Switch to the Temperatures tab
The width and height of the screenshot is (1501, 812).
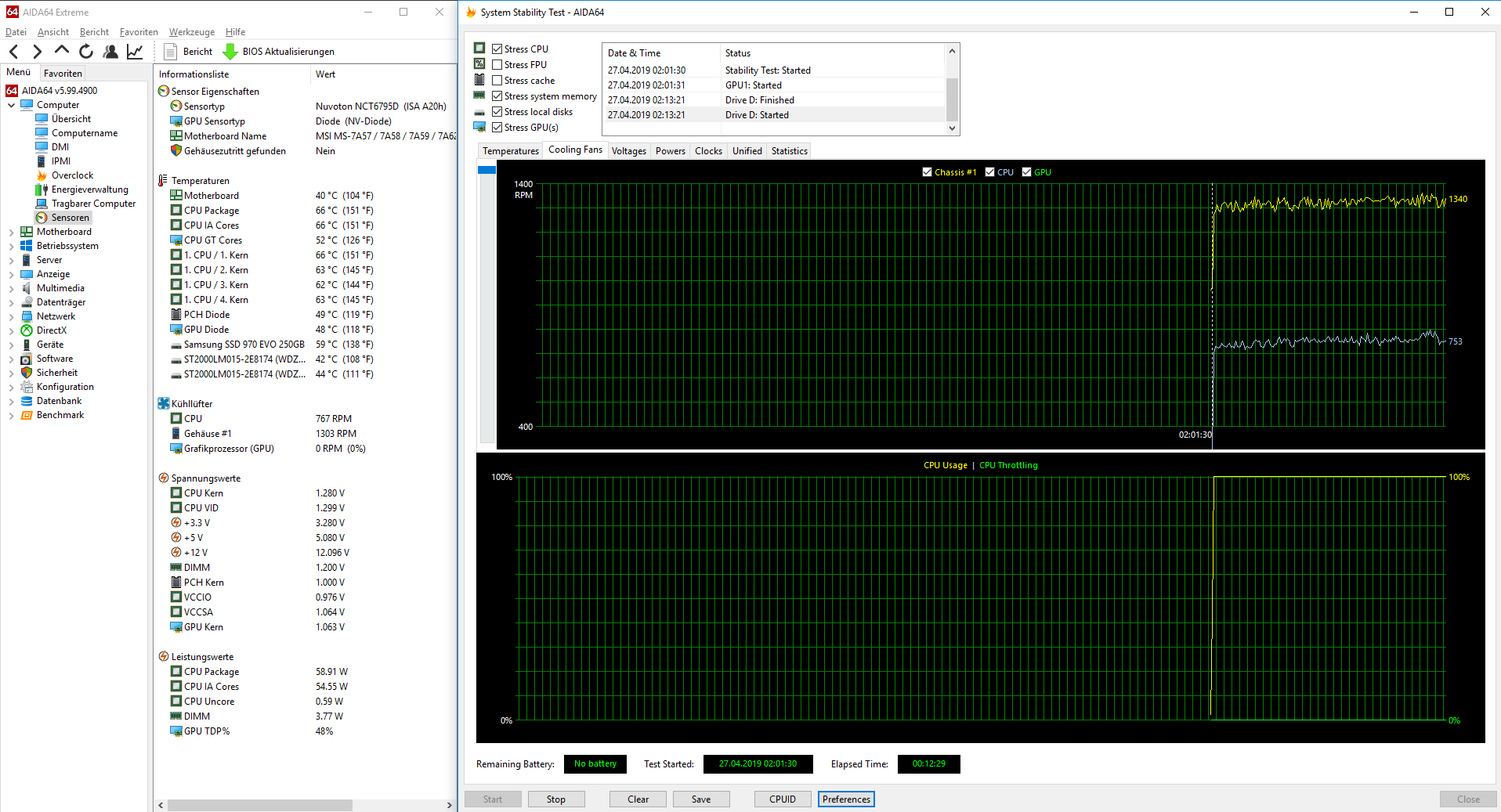pos(511,151)
